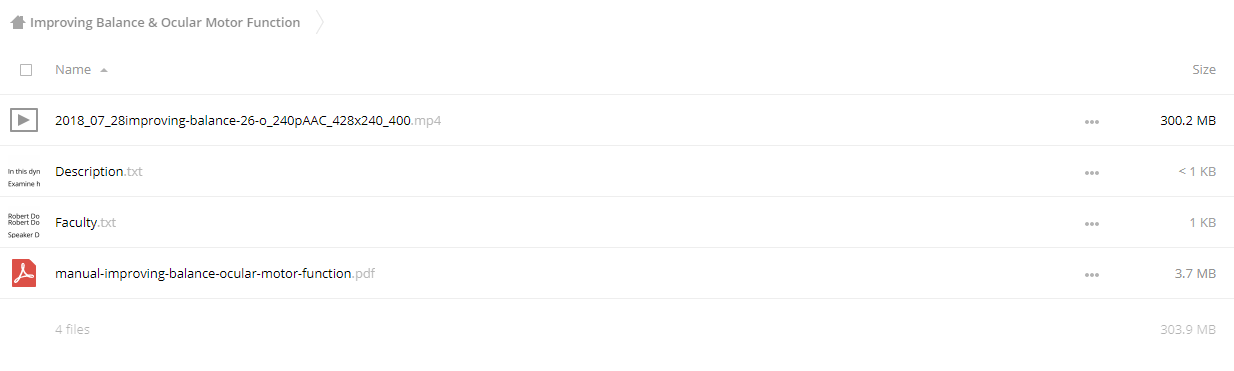Open 2018_07_28improving-balance mp4 file name
Screen dimensions: 1234x371
click(248, 121)
